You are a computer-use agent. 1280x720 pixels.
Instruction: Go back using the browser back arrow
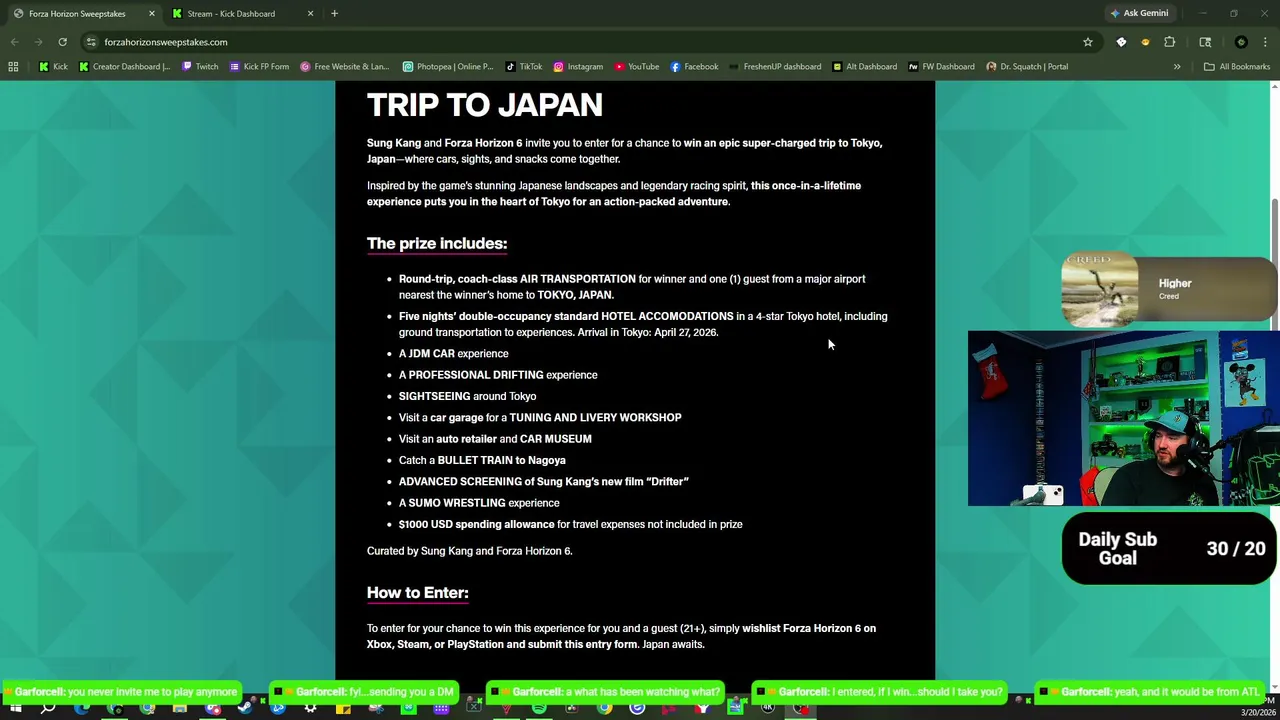click(x=14, y=42)
